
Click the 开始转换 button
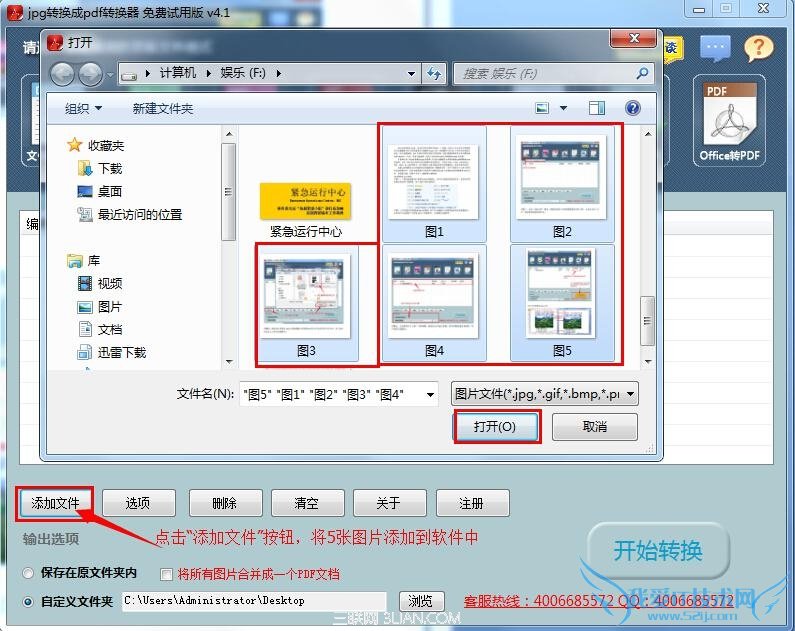(658, 551)
